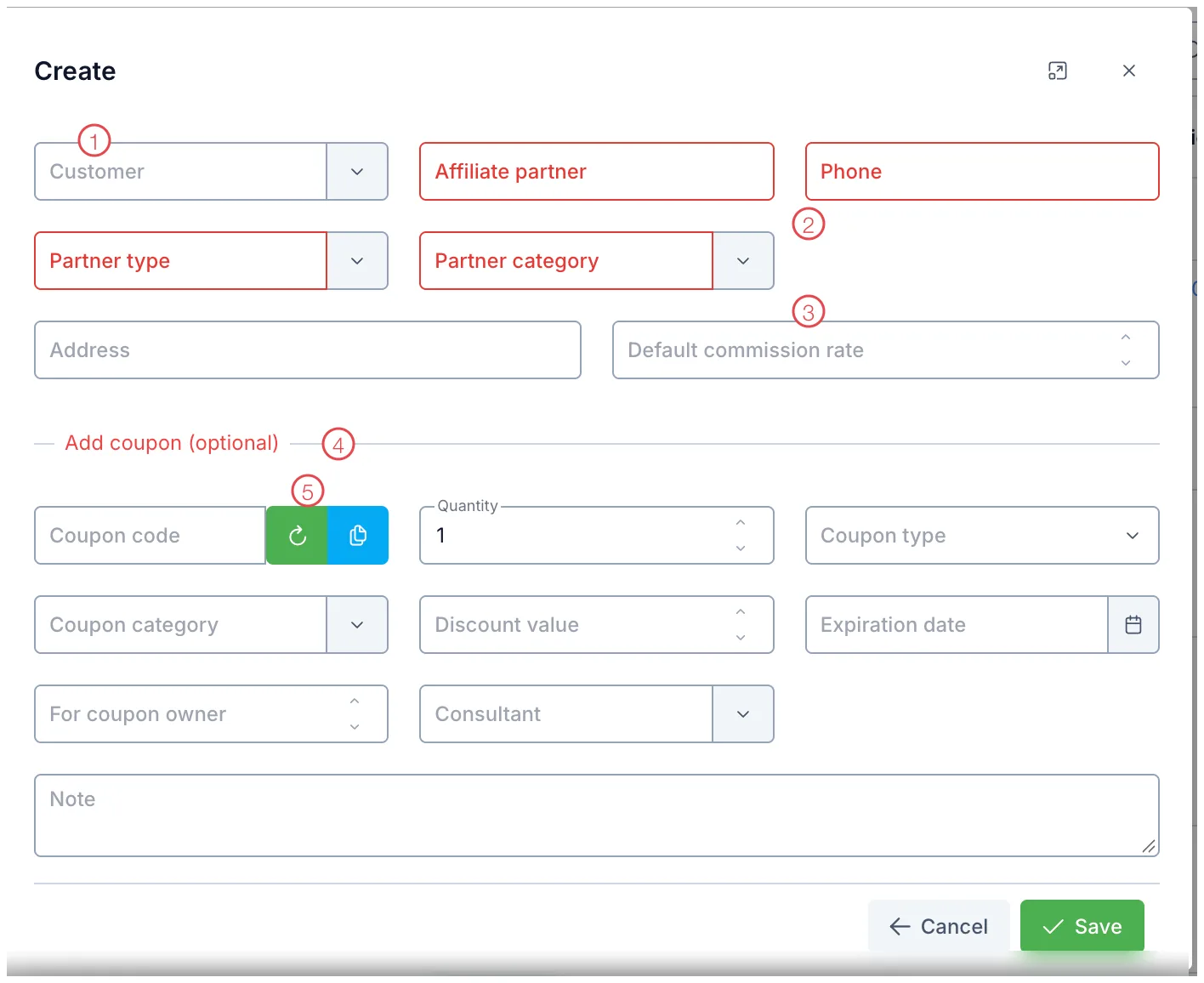Focus the Phone input field
This screenshot has height=983, width=1204.
982,172
